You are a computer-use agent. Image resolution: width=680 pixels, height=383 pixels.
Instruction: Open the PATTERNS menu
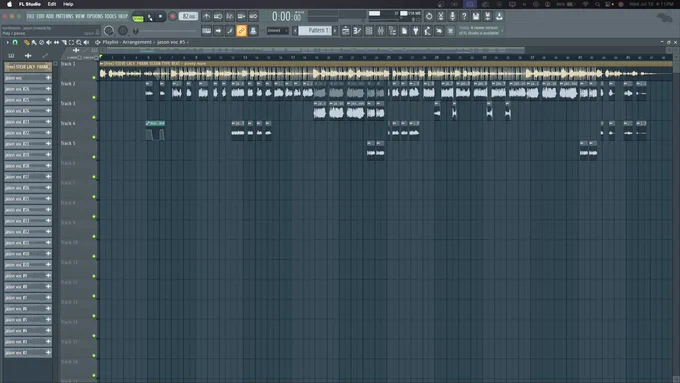64,16
